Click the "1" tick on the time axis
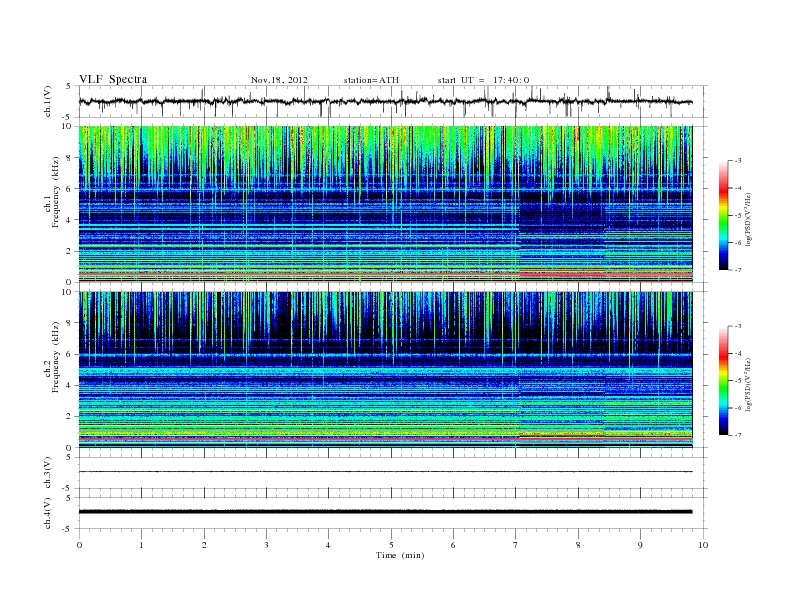Viewport: 792px width, 612px height. [x=141, y=545]
